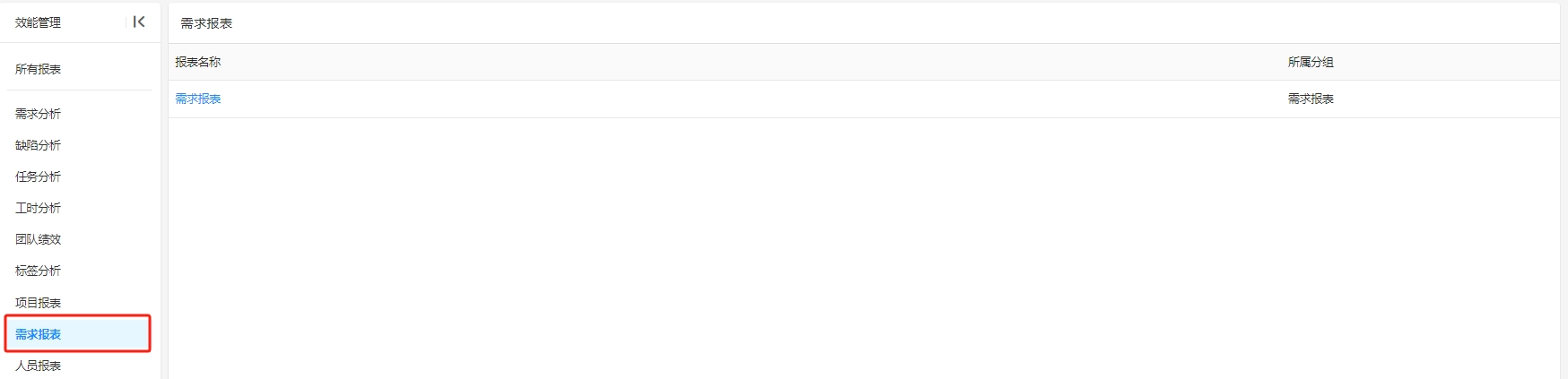Open 人员报表 in the sidebar
The image size is (1568, 379).
pyautogui.click(x=38, y=366)
